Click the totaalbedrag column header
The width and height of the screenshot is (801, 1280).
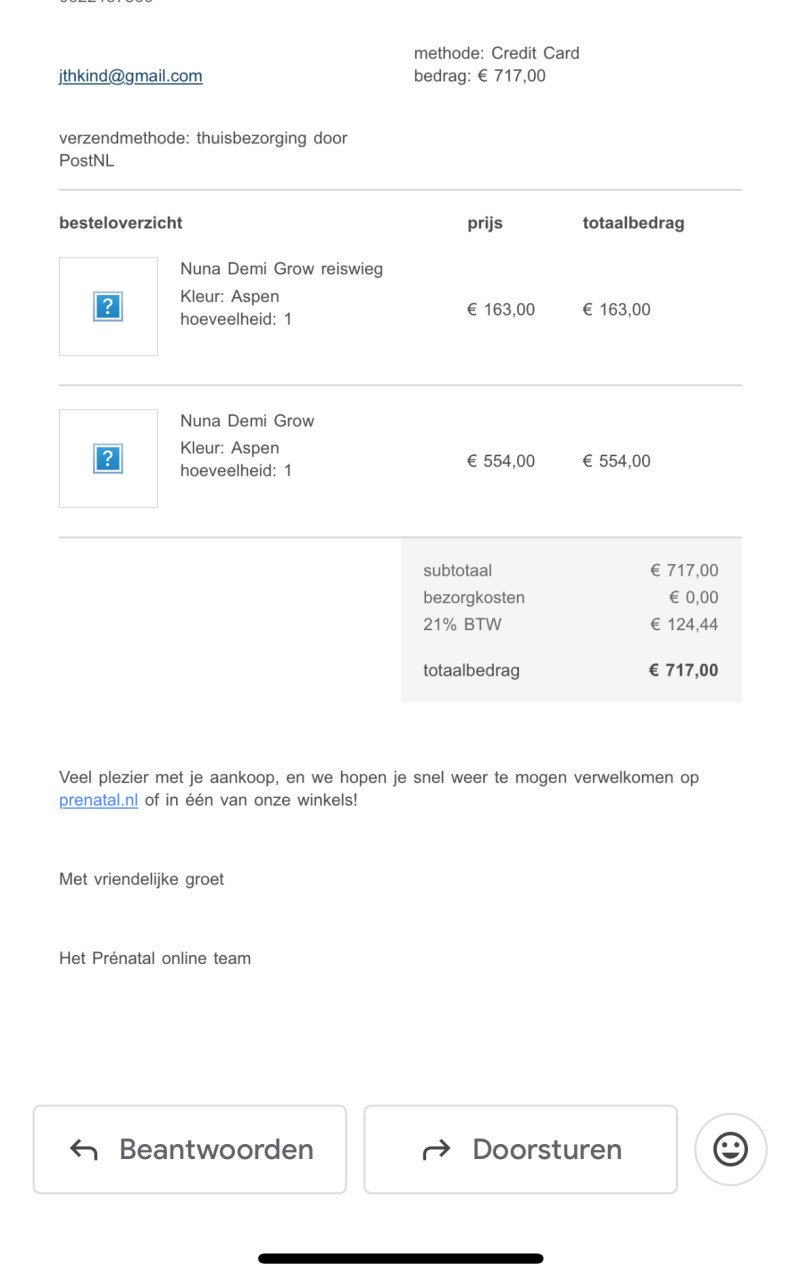[x=634, y=223]
